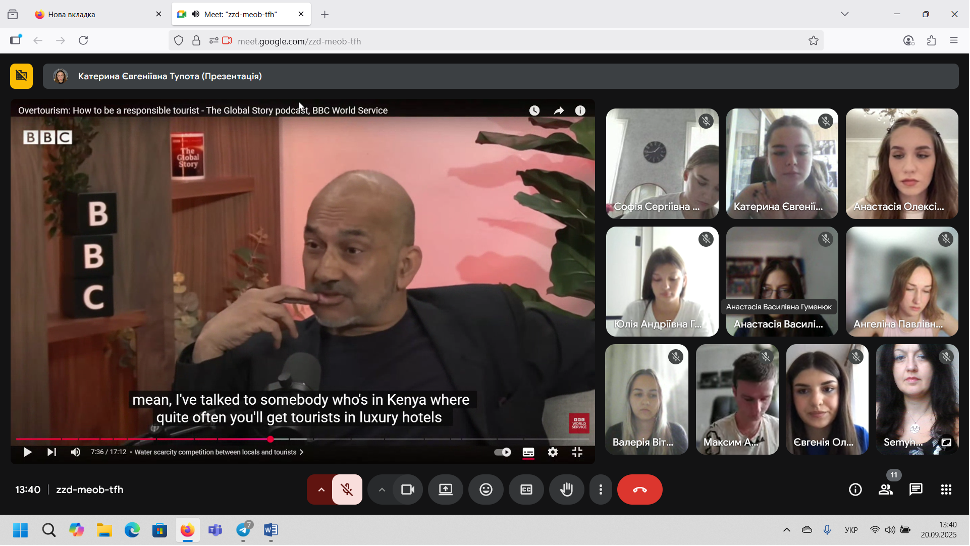Open the Meet activities grid icon
970x546 pixels.
tap(945, 490)
